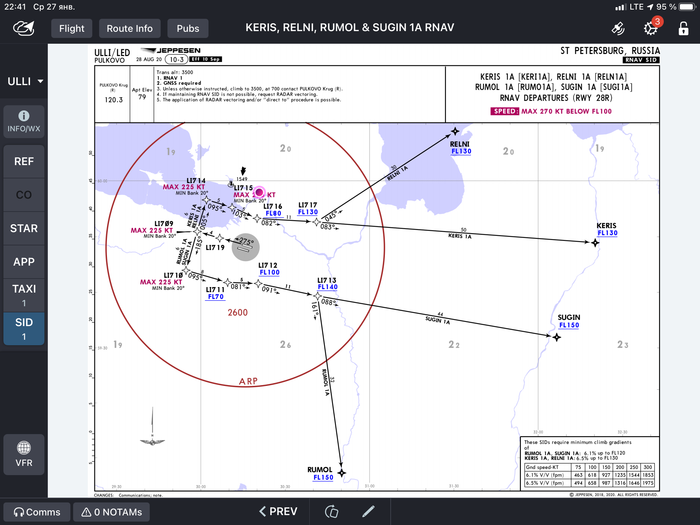Tap the gray airport runway symbol
The height and width of the screenshot is (525, 700).
pyautogui.click(x=246, y=247)
